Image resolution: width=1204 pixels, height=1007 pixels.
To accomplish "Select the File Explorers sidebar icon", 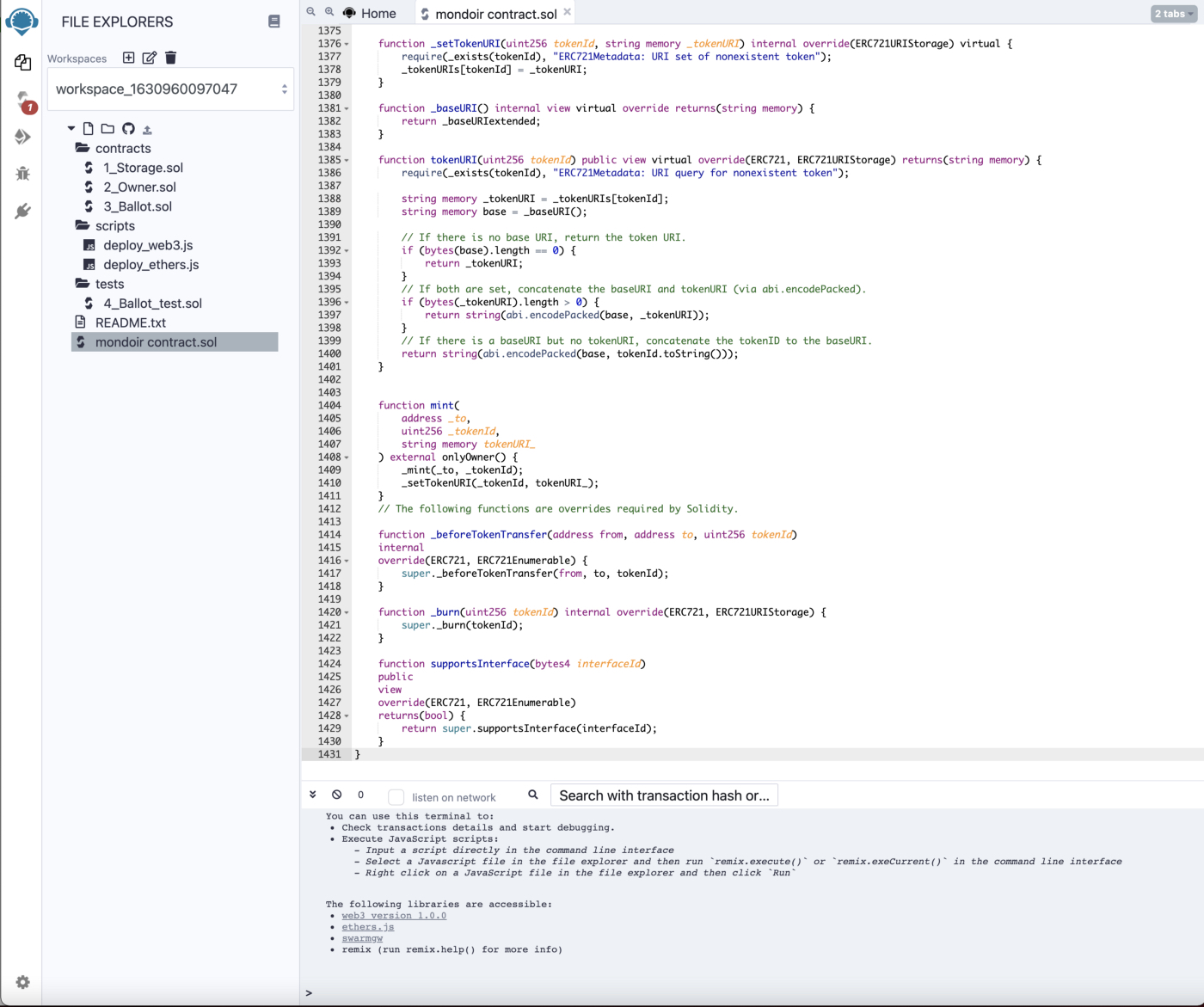I will tap(22, 62).
